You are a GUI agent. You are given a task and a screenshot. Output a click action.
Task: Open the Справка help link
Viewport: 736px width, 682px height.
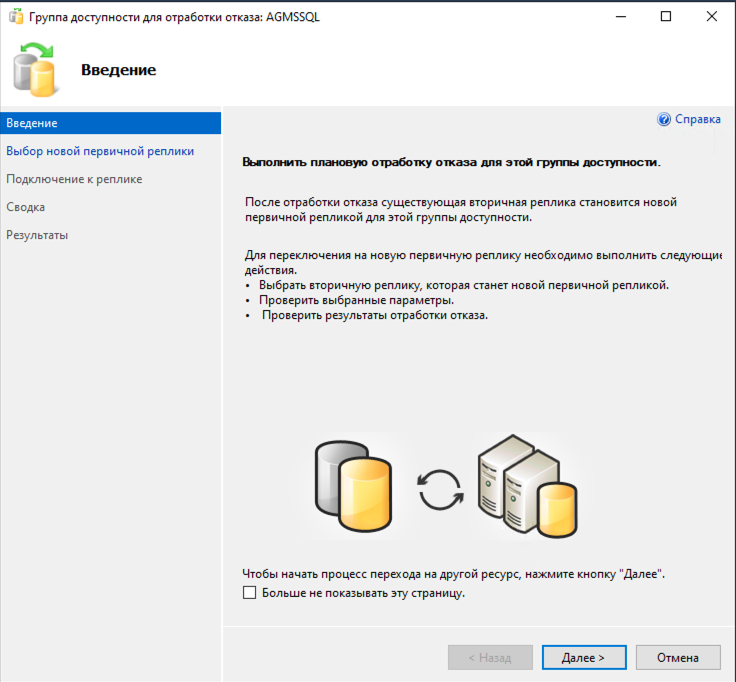click(698, 119)
